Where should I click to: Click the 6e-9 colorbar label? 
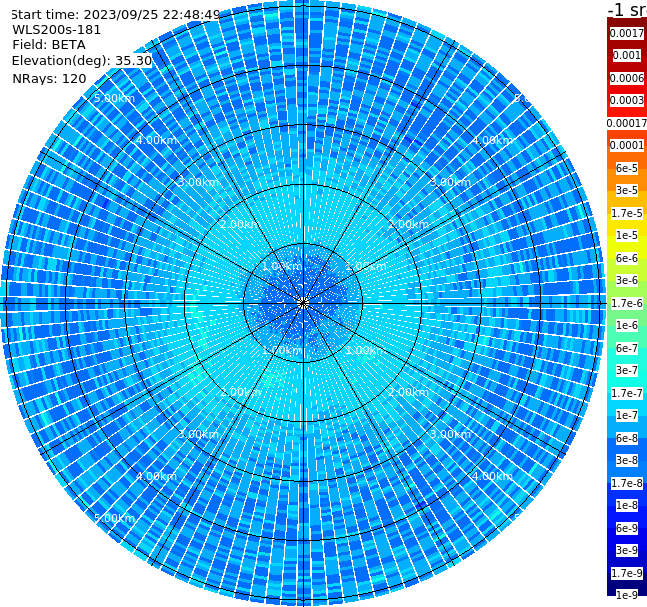(627, 528)
